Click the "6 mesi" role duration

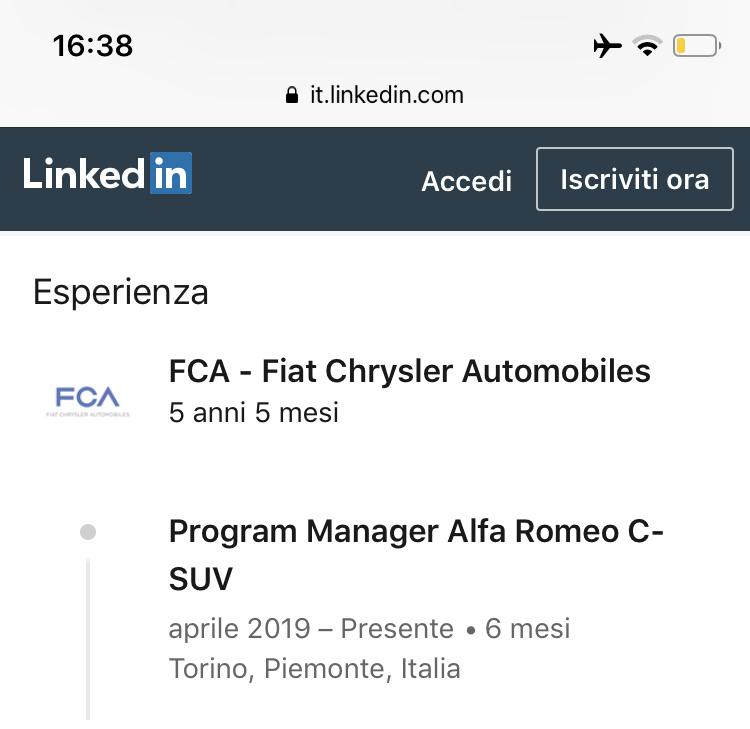coord(528,629)
